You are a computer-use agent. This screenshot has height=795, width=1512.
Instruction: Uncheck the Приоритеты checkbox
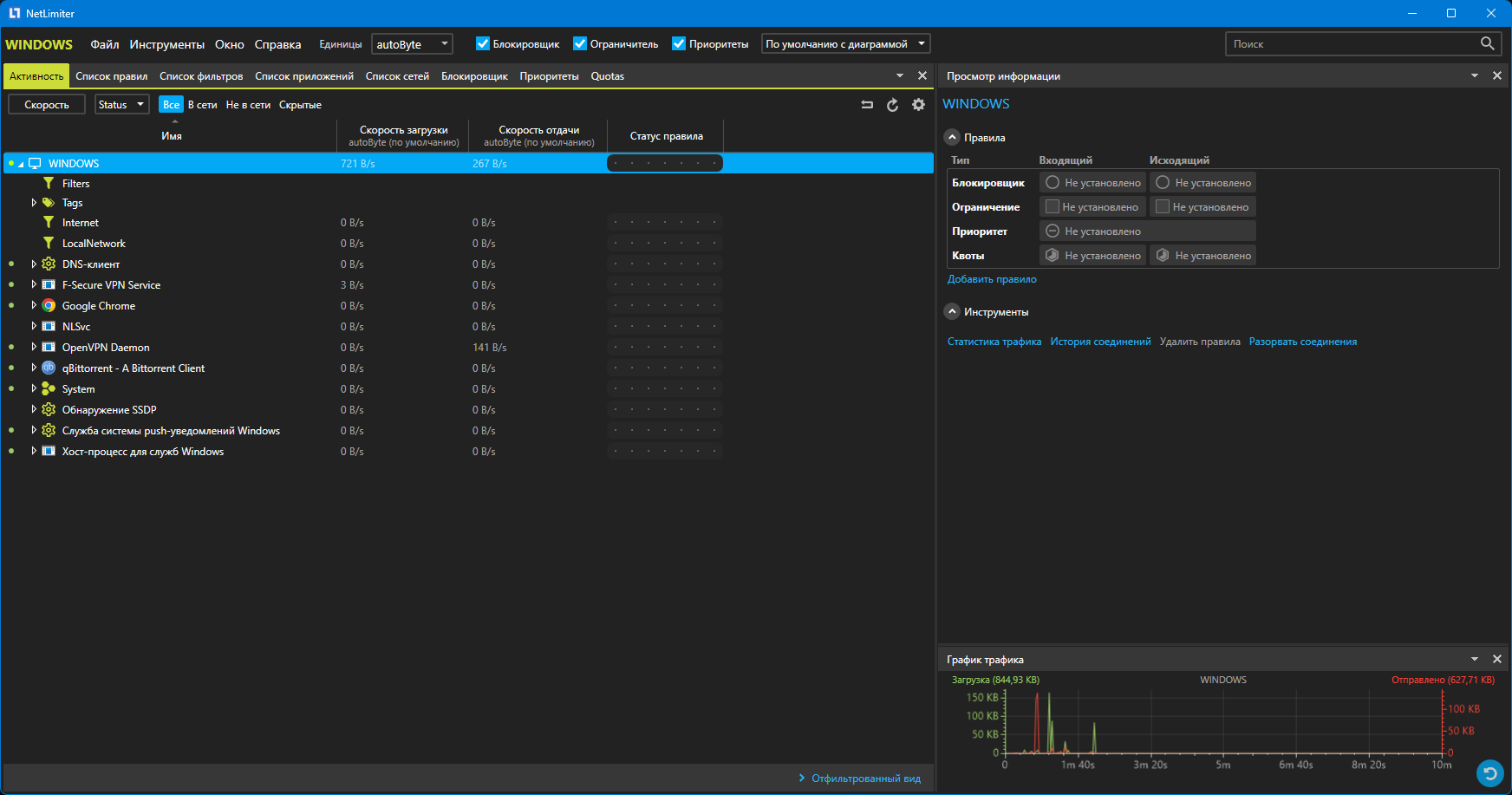(x=679, y=43)
